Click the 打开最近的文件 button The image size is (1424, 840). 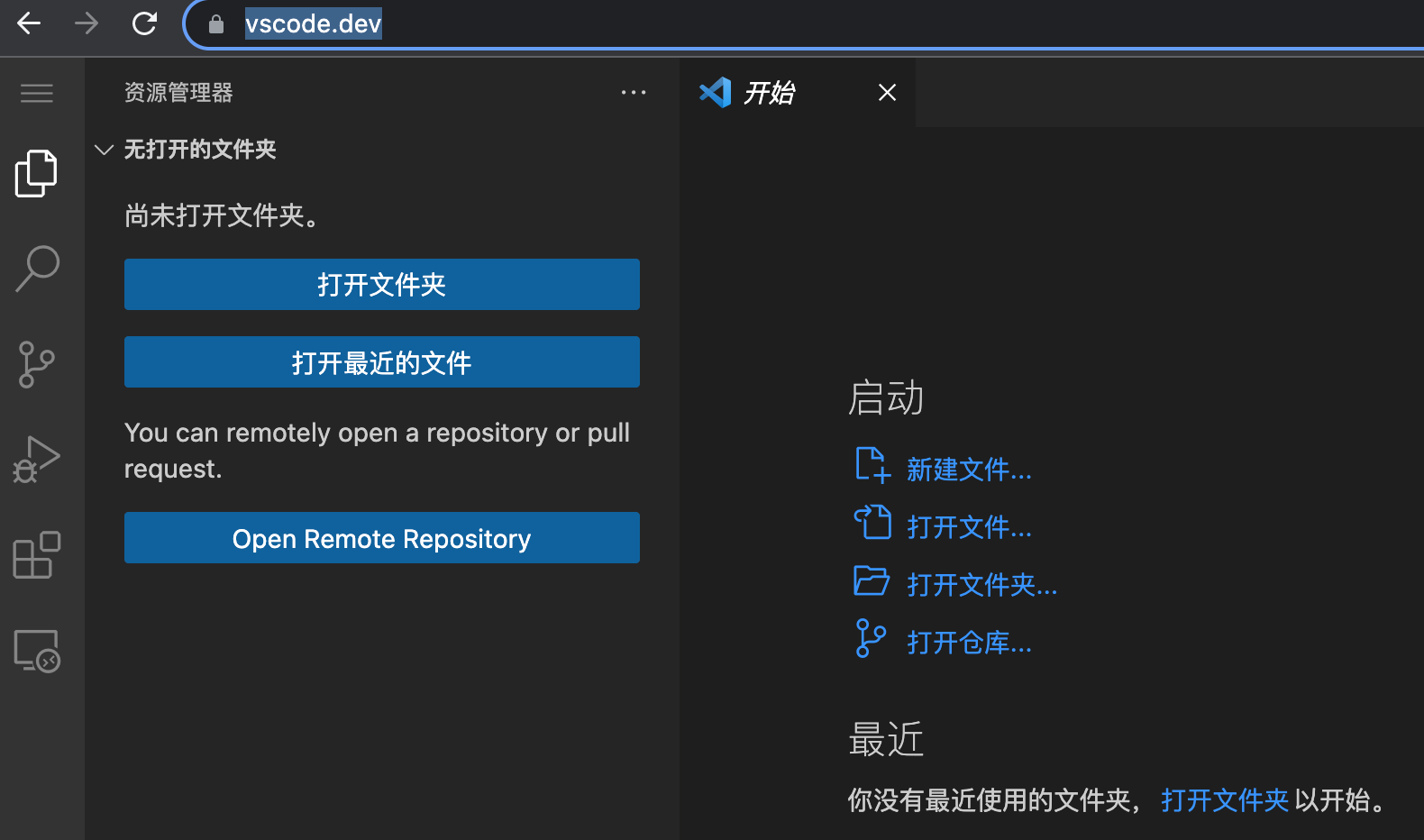382,362
